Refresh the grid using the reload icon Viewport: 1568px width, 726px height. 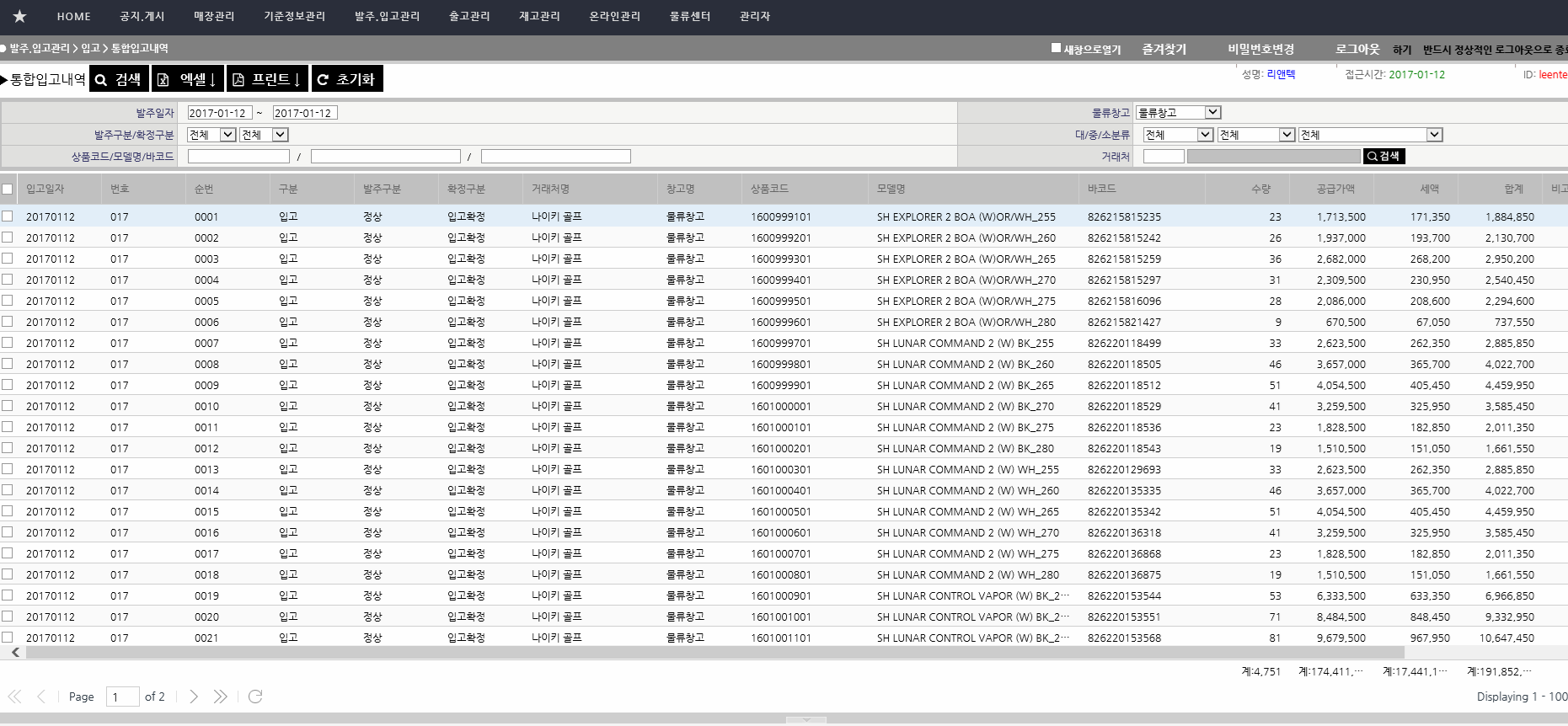pos(255,697)
